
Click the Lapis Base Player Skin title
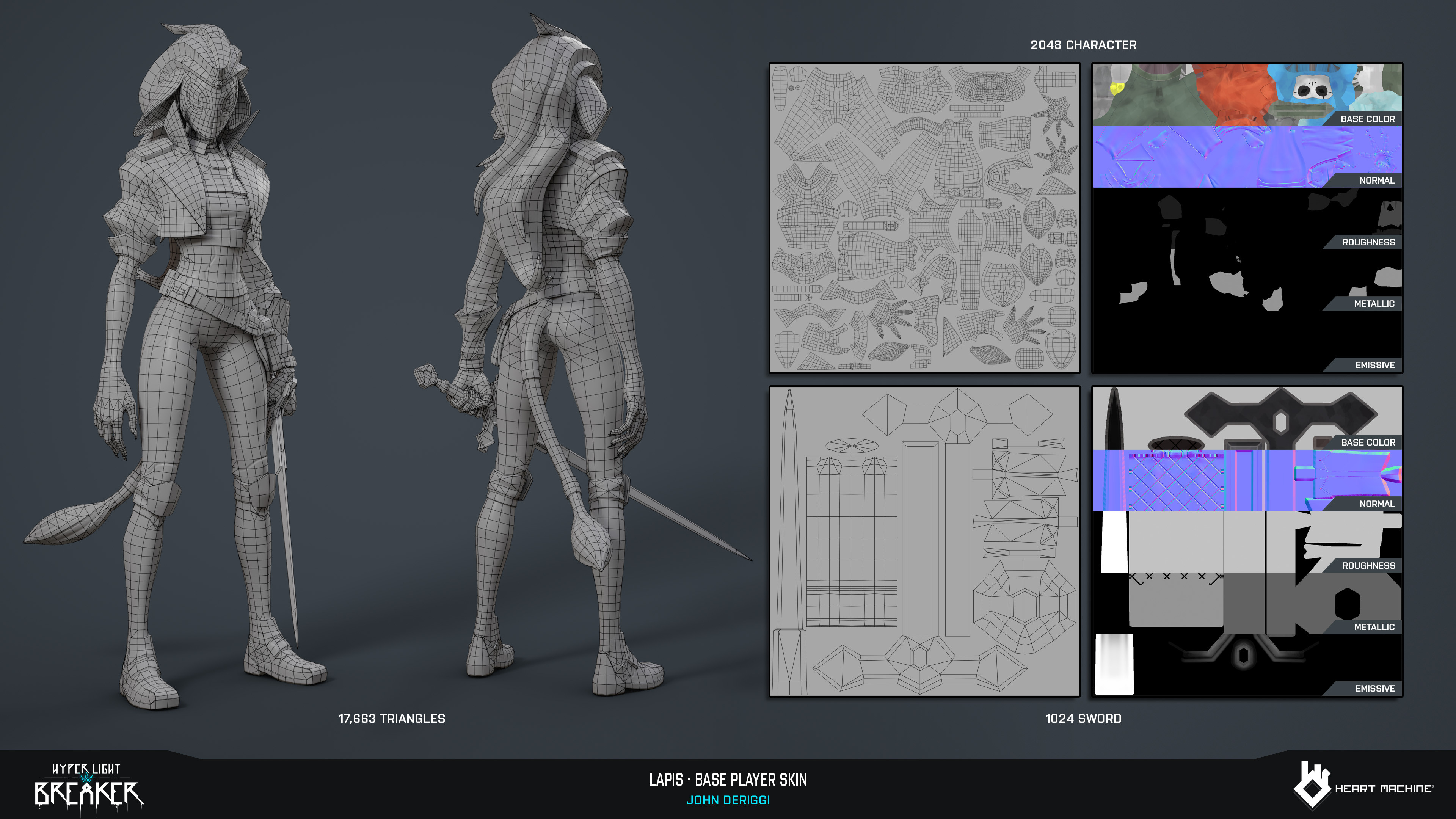pos(728,780)
